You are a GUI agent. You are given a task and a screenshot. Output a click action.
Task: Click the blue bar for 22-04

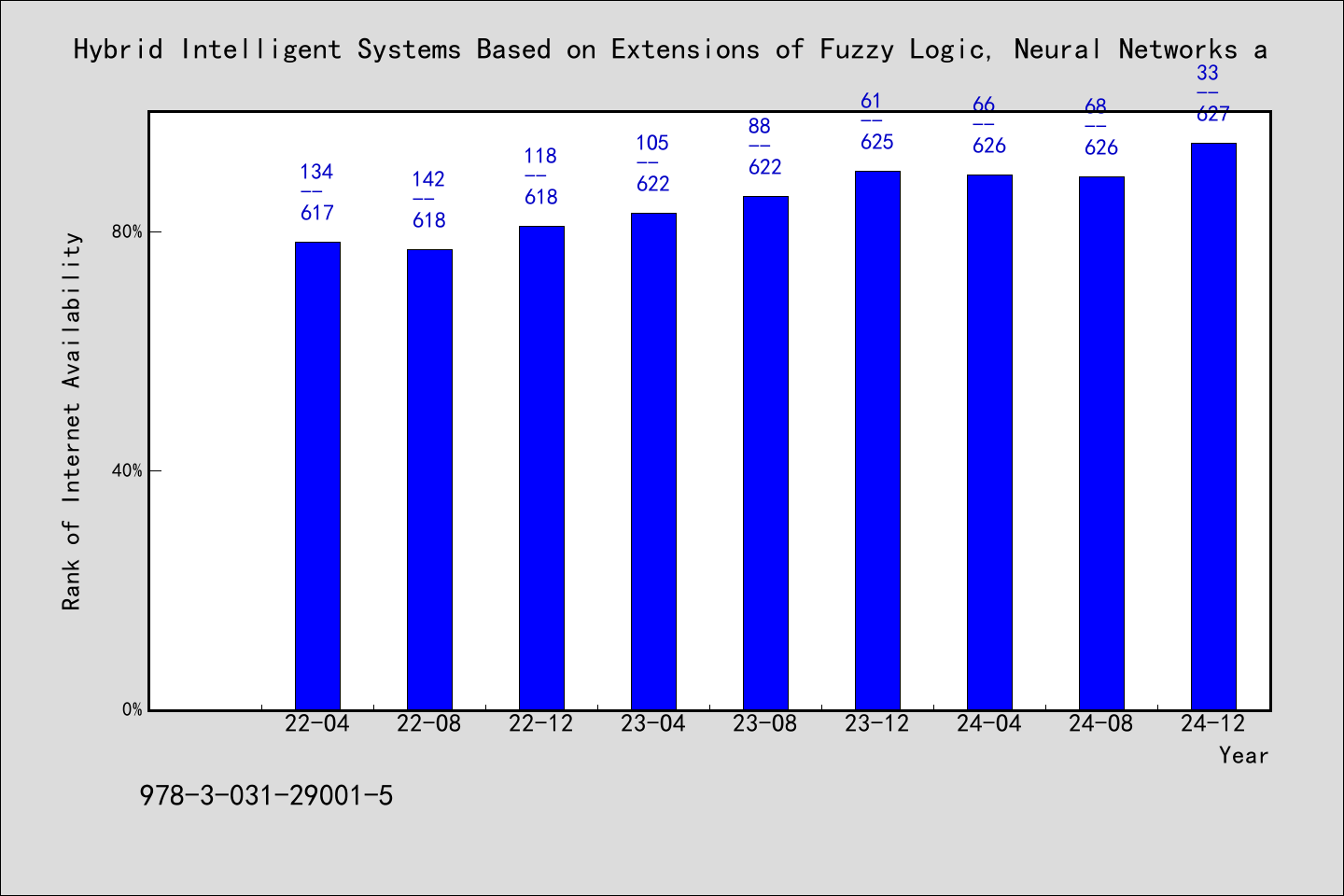tap(317, 476)
